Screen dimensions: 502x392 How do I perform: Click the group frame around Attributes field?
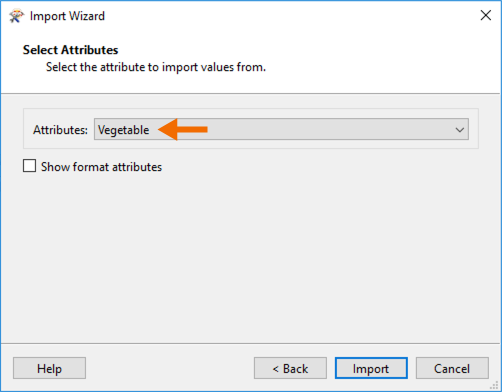(251, 128)
